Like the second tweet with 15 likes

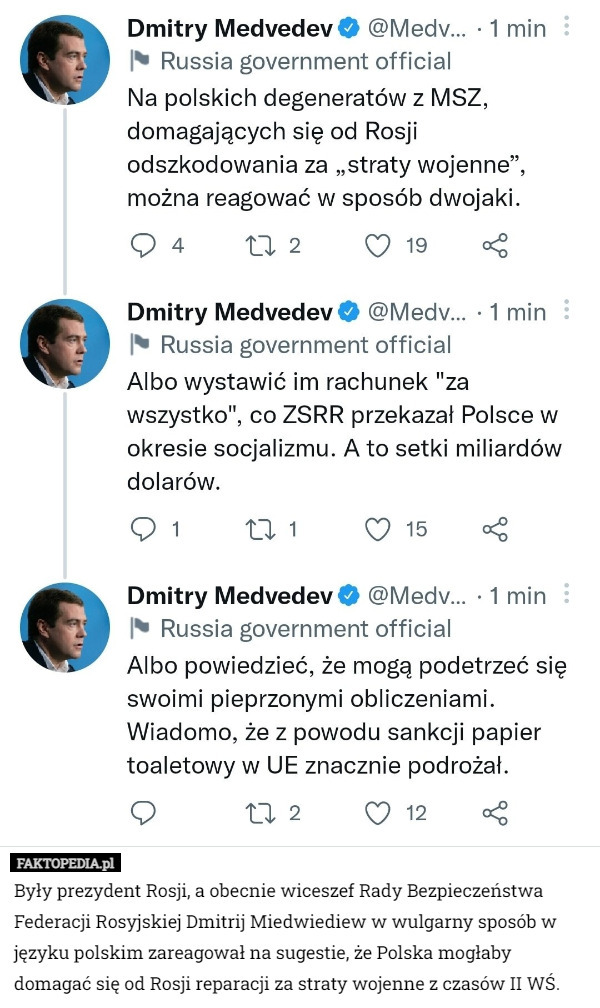coord(377,529)
